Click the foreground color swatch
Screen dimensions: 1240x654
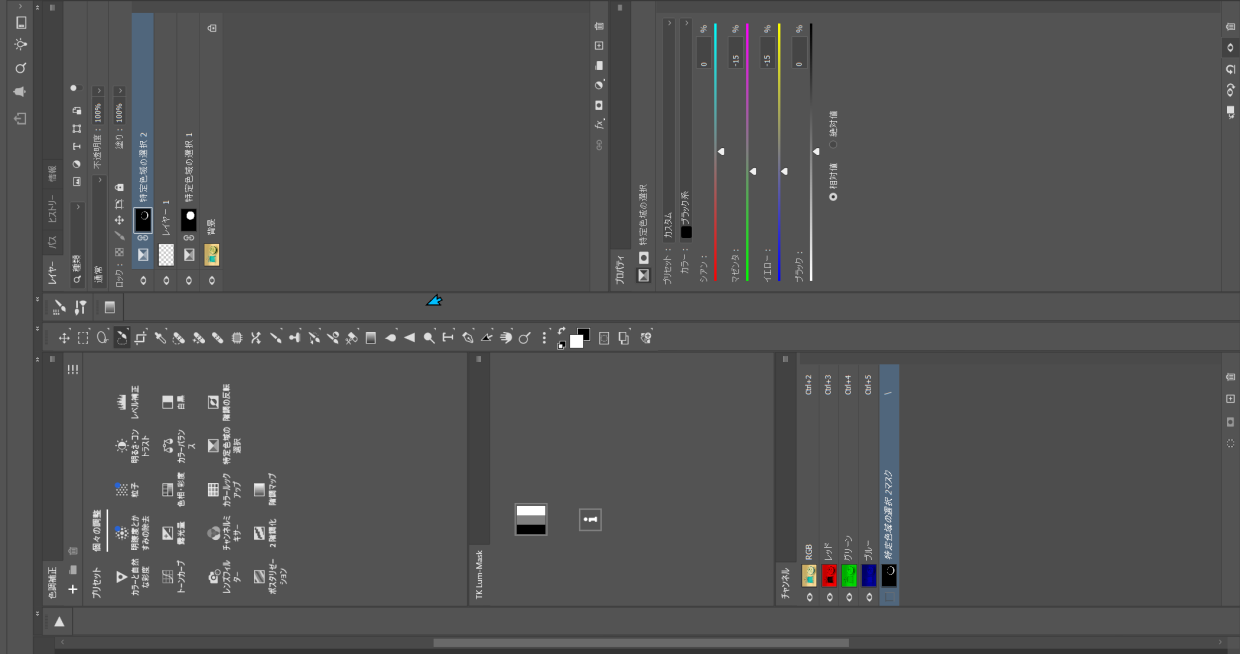point(576,341)
